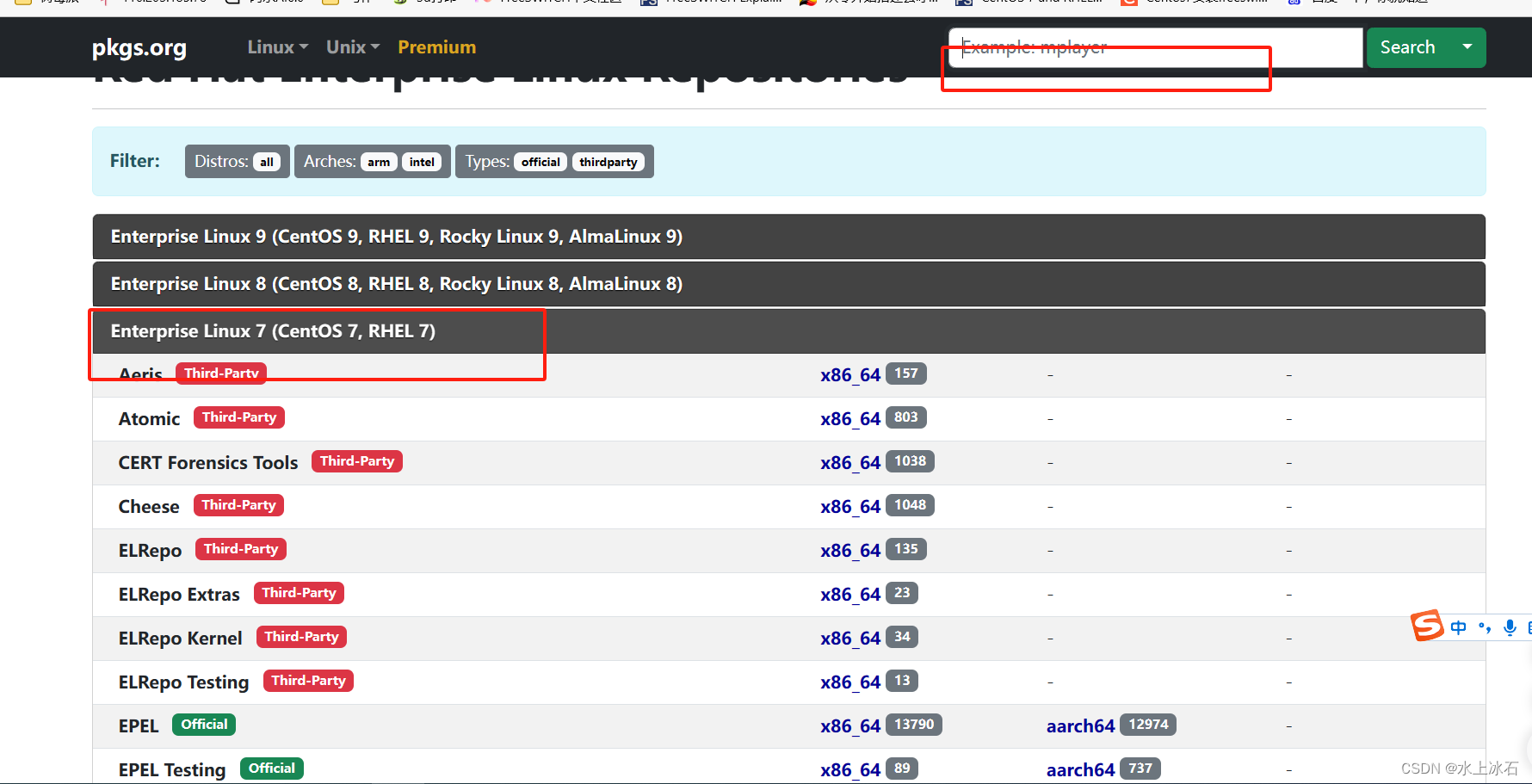Image resolution: width=1532 pixels, height=784 pixels.
Task: Open EPEL Testing aarch64 link
Action: pos(1080,770)
